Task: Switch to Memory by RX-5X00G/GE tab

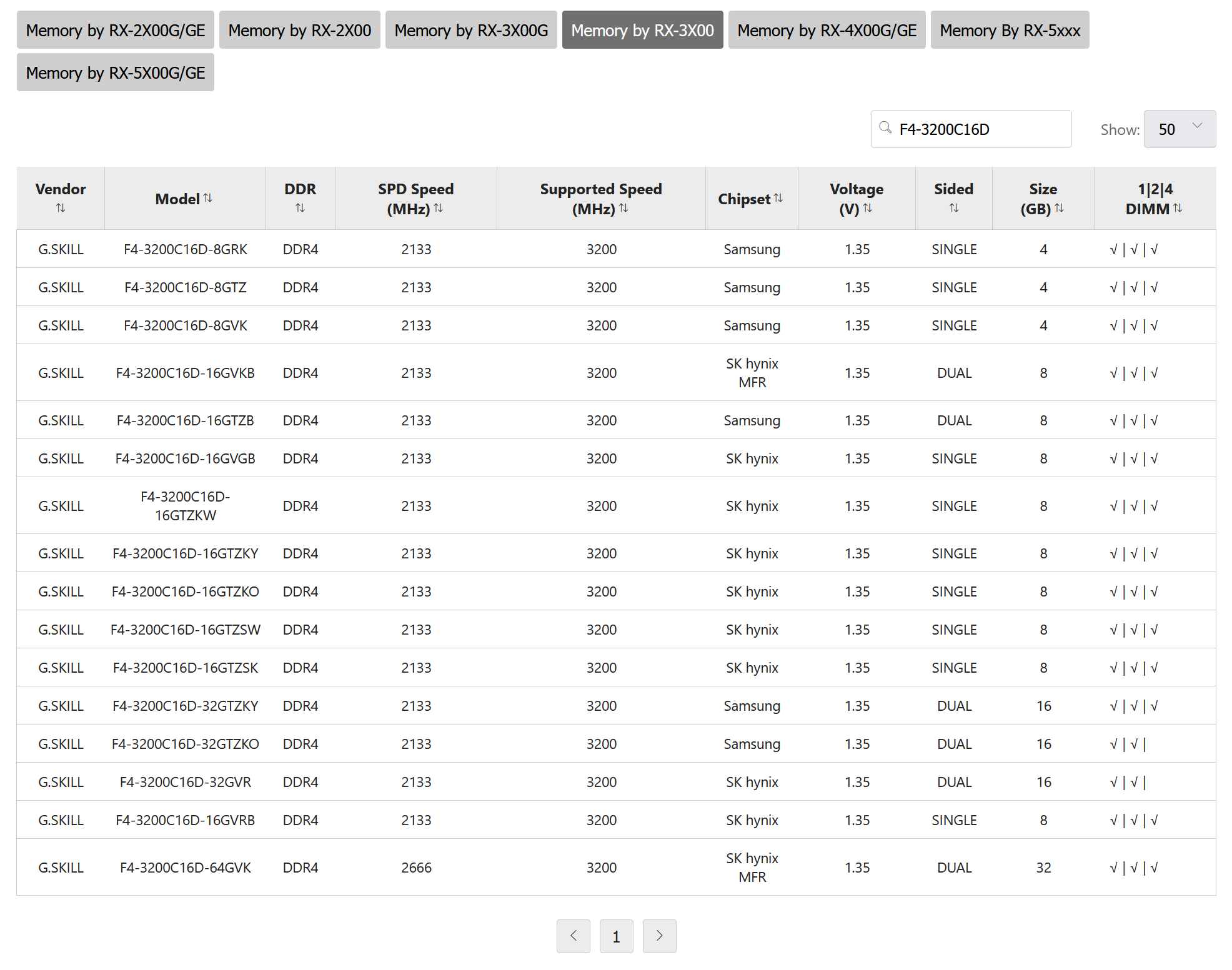Action: (116, 72)
